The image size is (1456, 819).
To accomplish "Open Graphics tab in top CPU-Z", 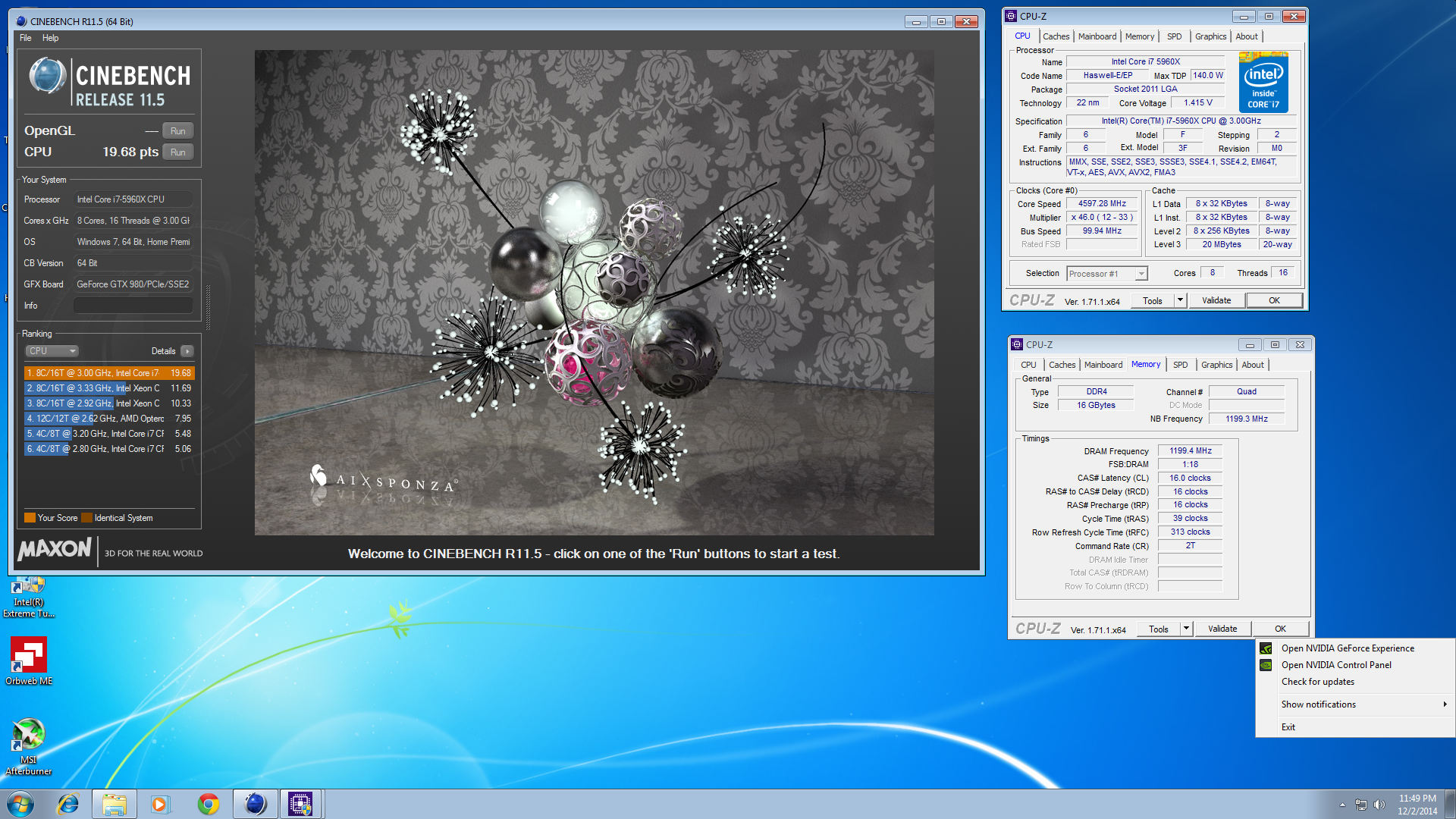I will click(1210, 36).
